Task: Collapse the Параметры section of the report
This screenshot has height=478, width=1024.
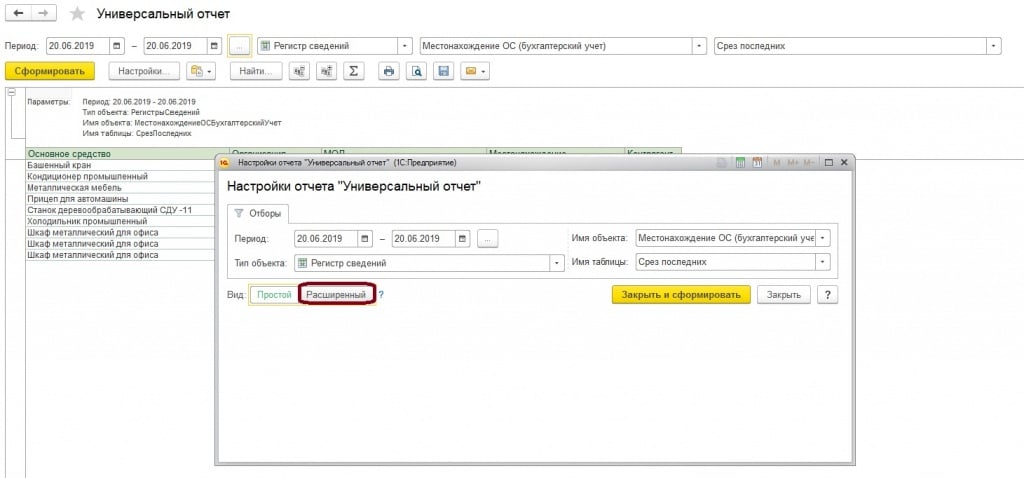Action: click(x=12, y=92)
